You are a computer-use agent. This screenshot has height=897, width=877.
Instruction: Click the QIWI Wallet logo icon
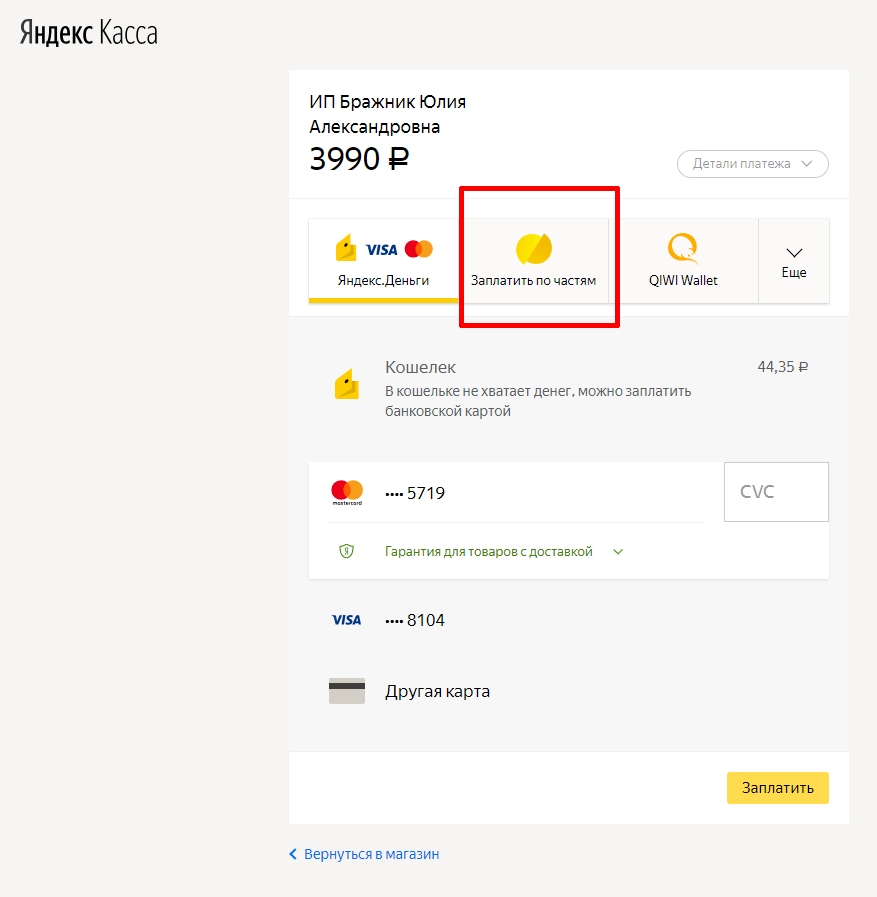click(x=683, y=248)
